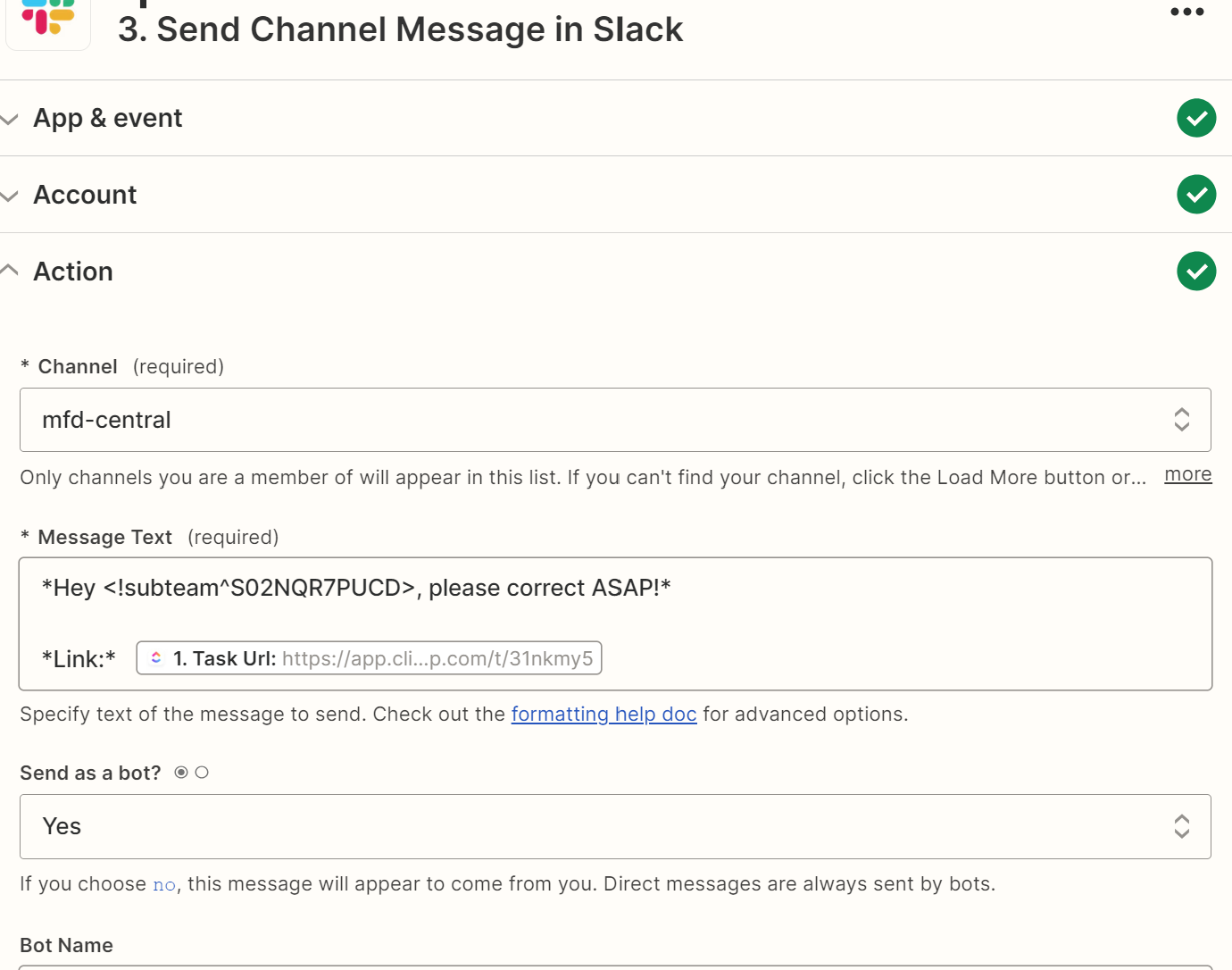
Task: Click the step title Send Channel Message in Slack
Action: 400,29
